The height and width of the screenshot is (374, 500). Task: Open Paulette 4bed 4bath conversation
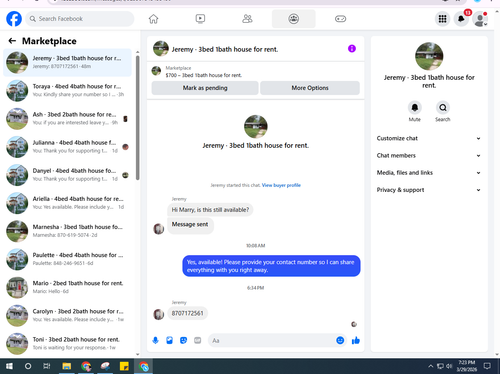click(67, 259)
